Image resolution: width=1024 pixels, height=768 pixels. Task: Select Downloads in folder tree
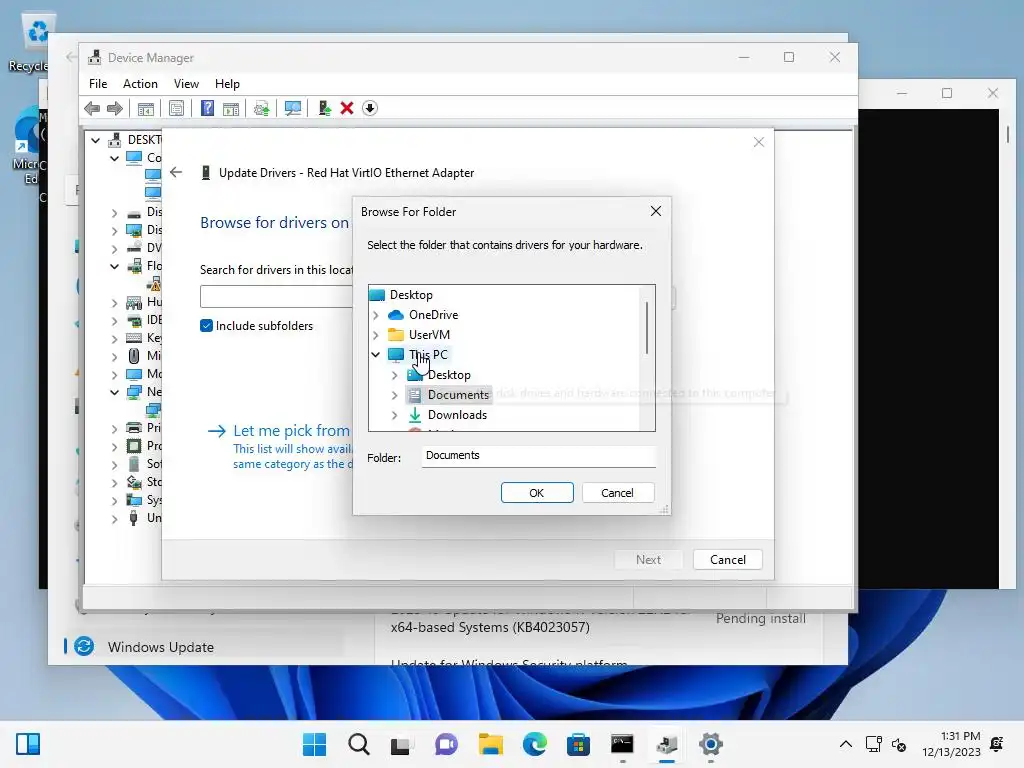(x=457, y=415)
